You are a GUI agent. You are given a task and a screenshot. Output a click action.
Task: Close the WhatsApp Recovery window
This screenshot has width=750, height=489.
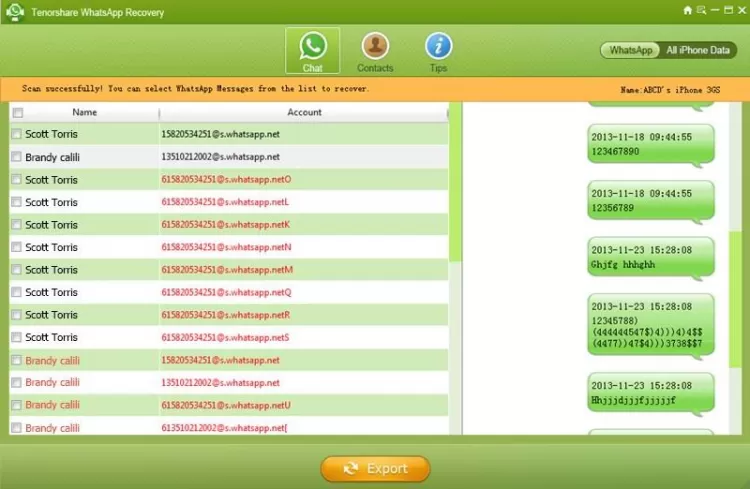[x=742, y=10]
